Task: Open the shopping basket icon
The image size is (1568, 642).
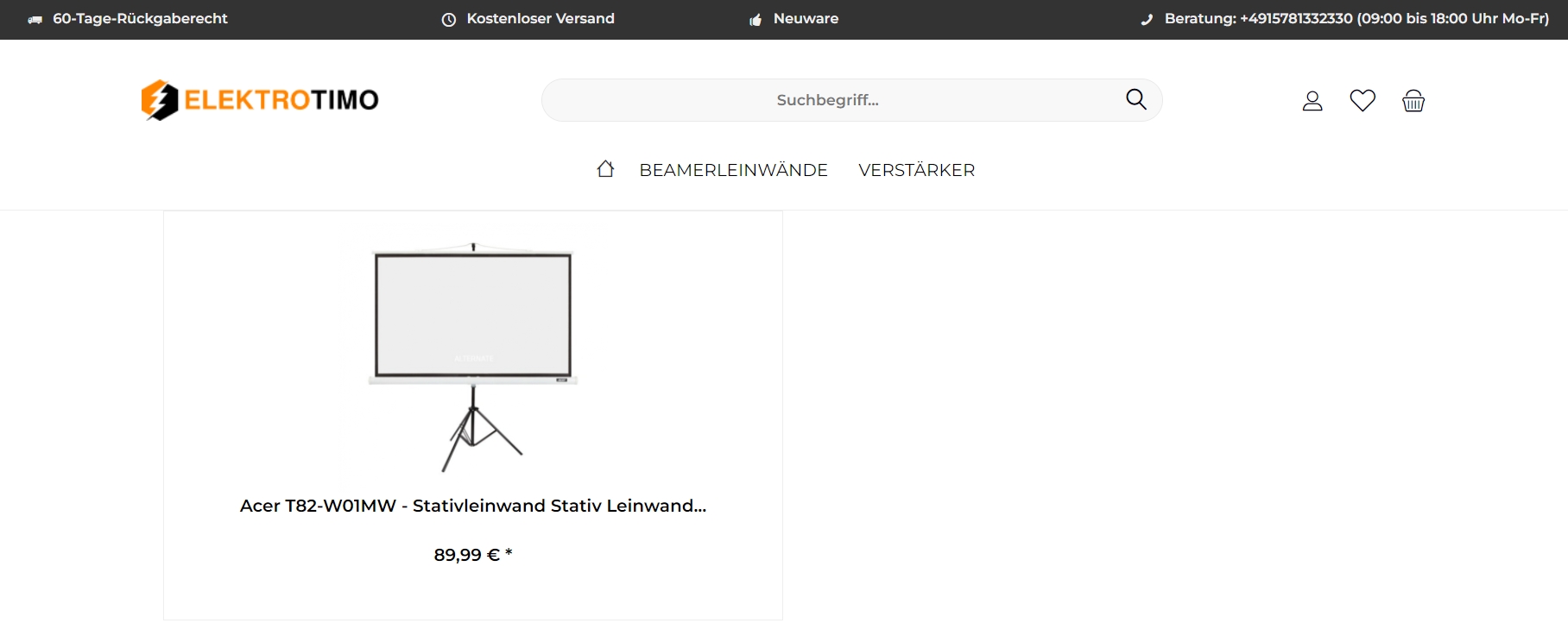Action: [1413, 101]
